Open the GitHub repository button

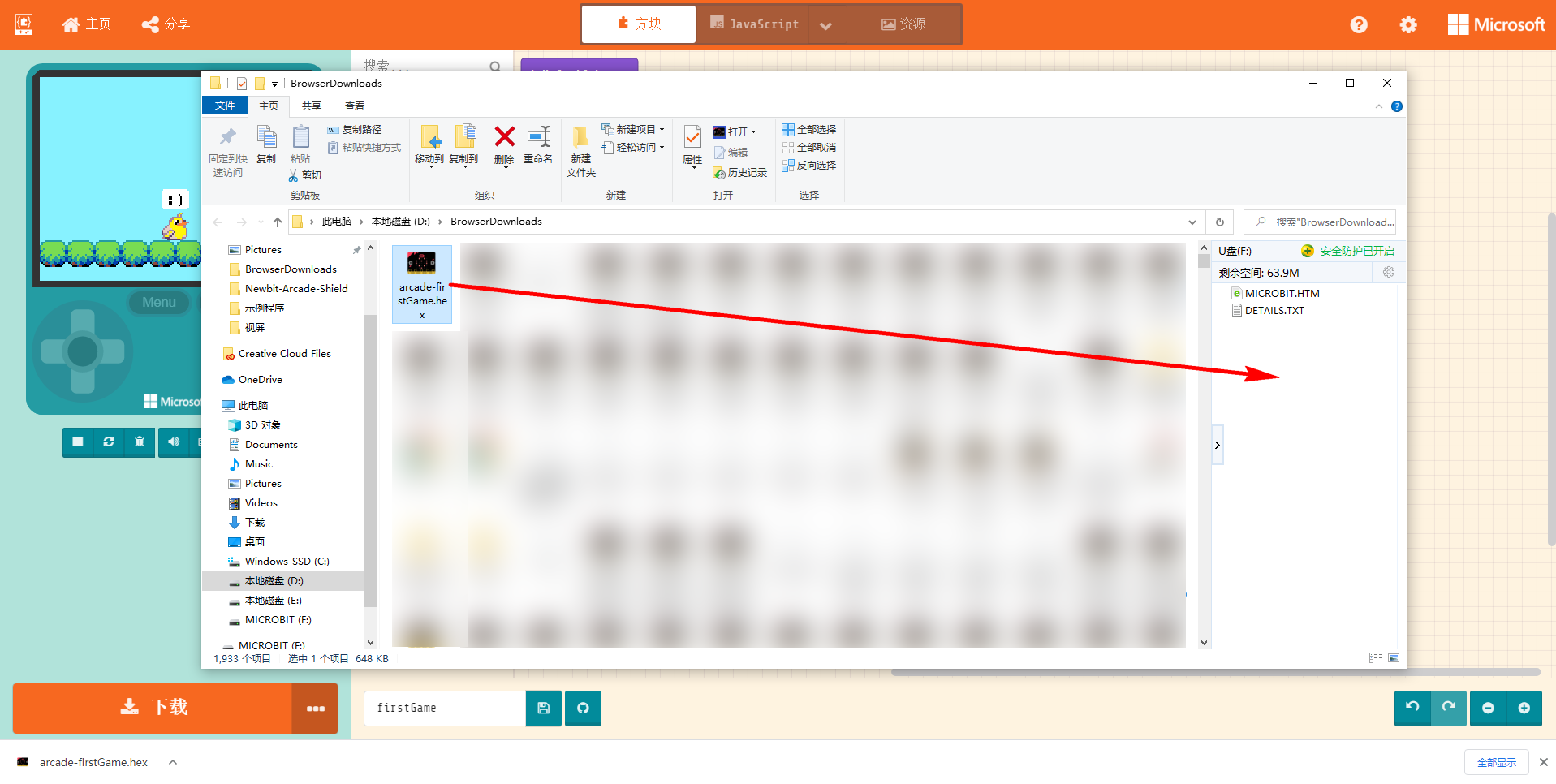(x=583, y=709)
